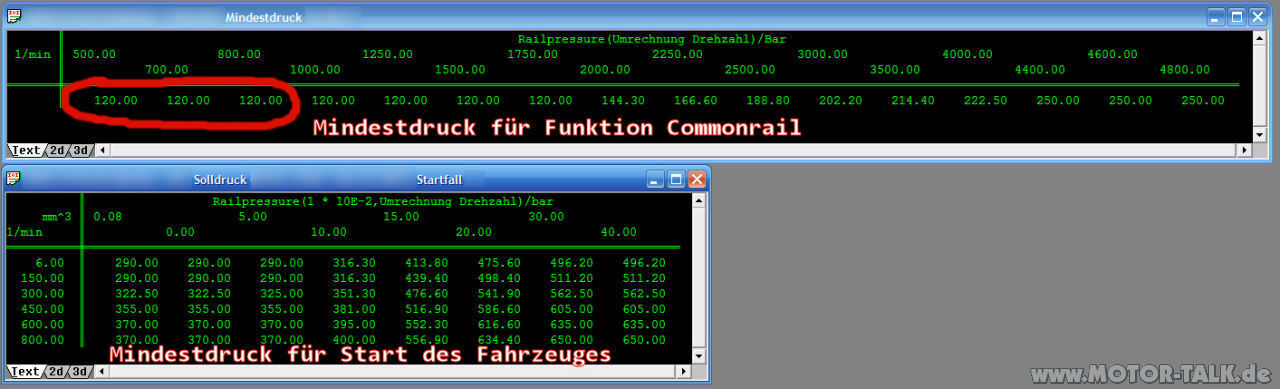Click the 4000.00 rpm header value

tap(967, 55)
